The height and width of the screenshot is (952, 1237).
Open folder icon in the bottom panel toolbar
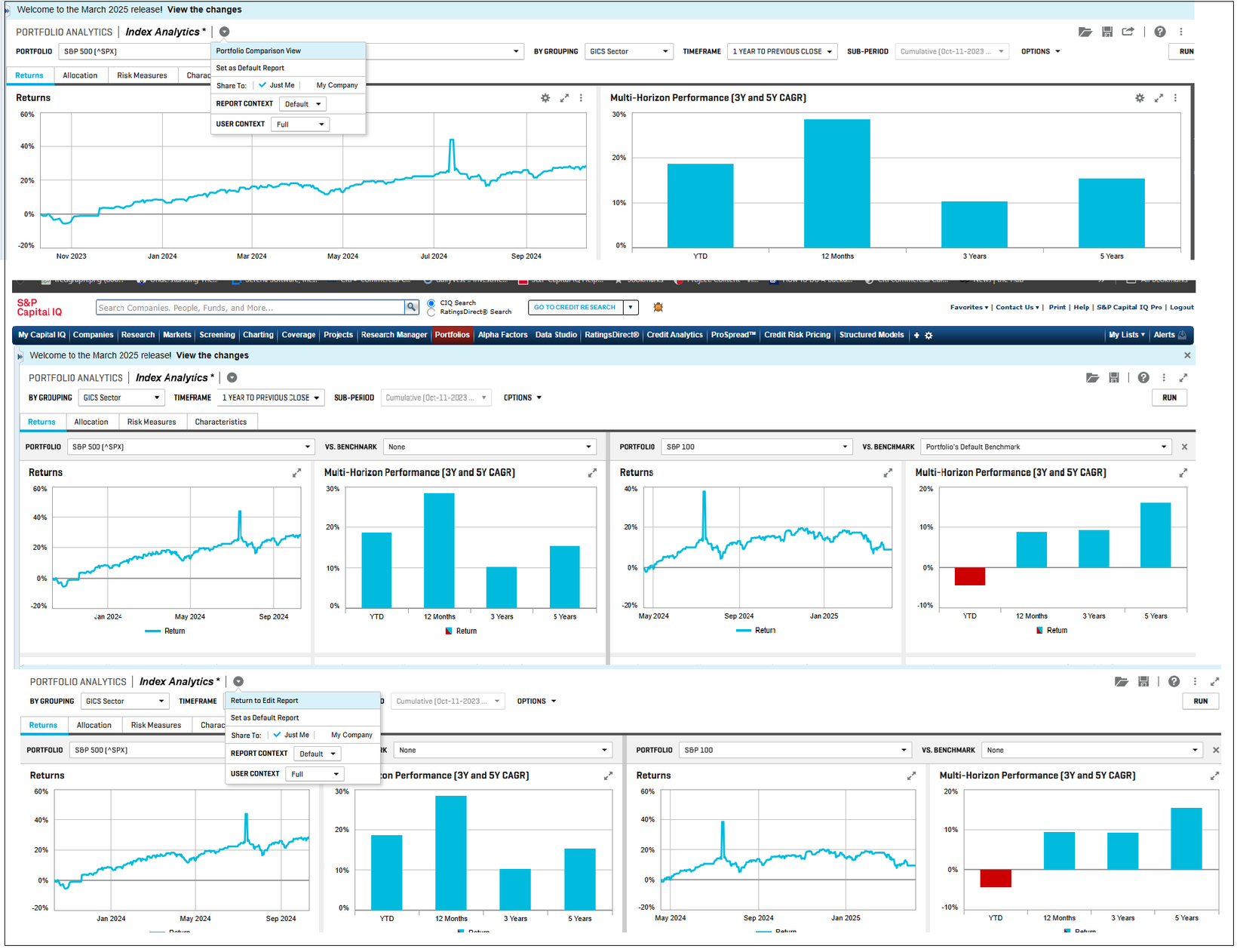[1122, 681]
